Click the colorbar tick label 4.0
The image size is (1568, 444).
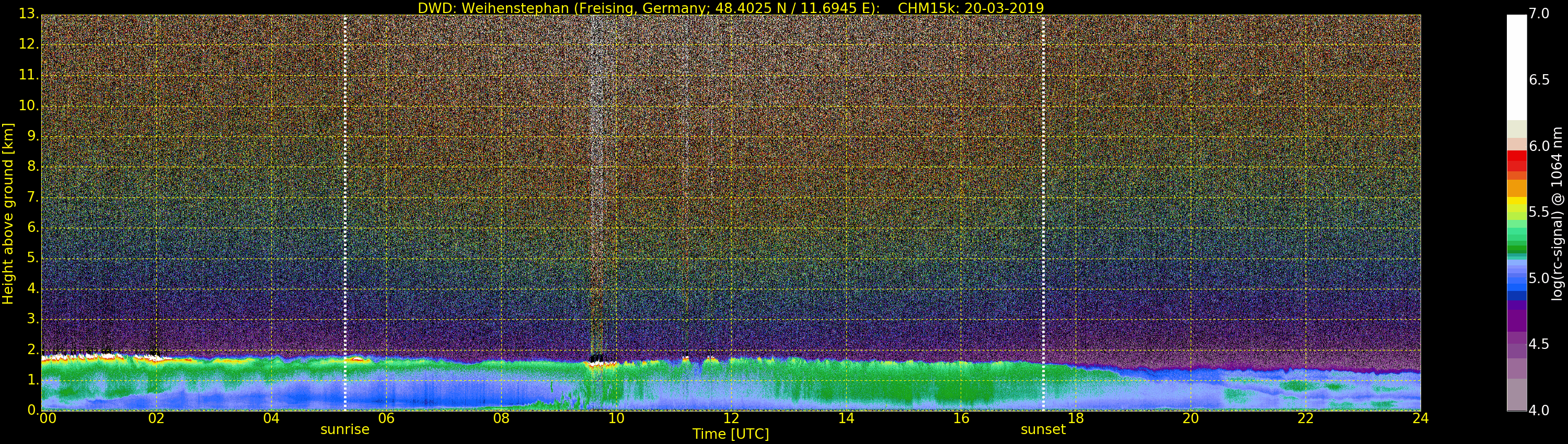1539,411
